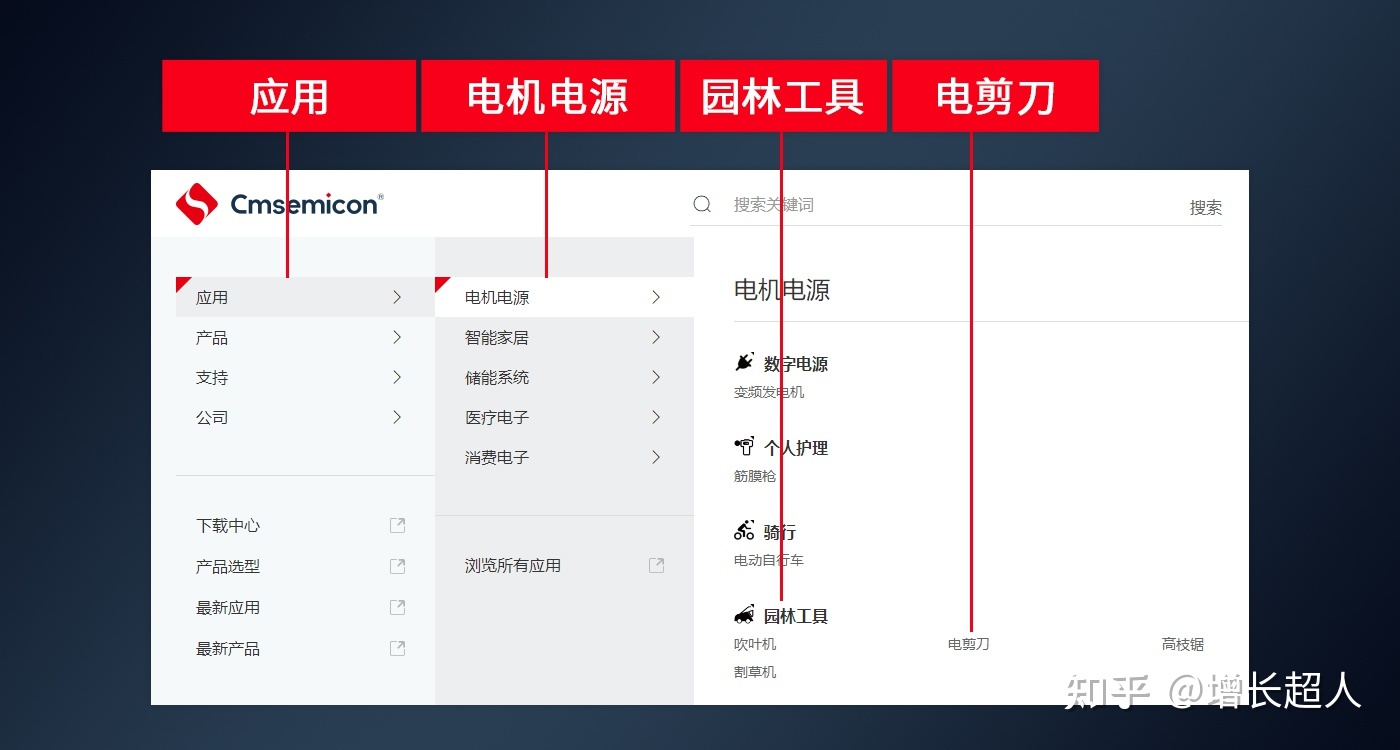Choose 储能系统 application category
This screenshot has width=1400, height=750.
(x=564, y=377)
